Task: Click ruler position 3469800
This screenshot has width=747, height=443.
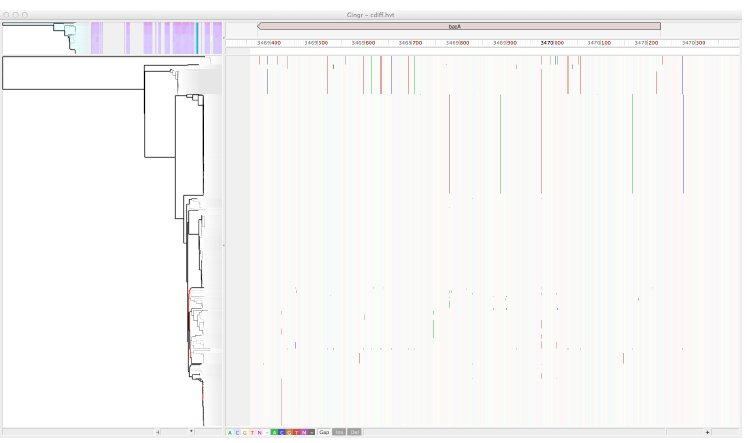Action: (457, 43)
